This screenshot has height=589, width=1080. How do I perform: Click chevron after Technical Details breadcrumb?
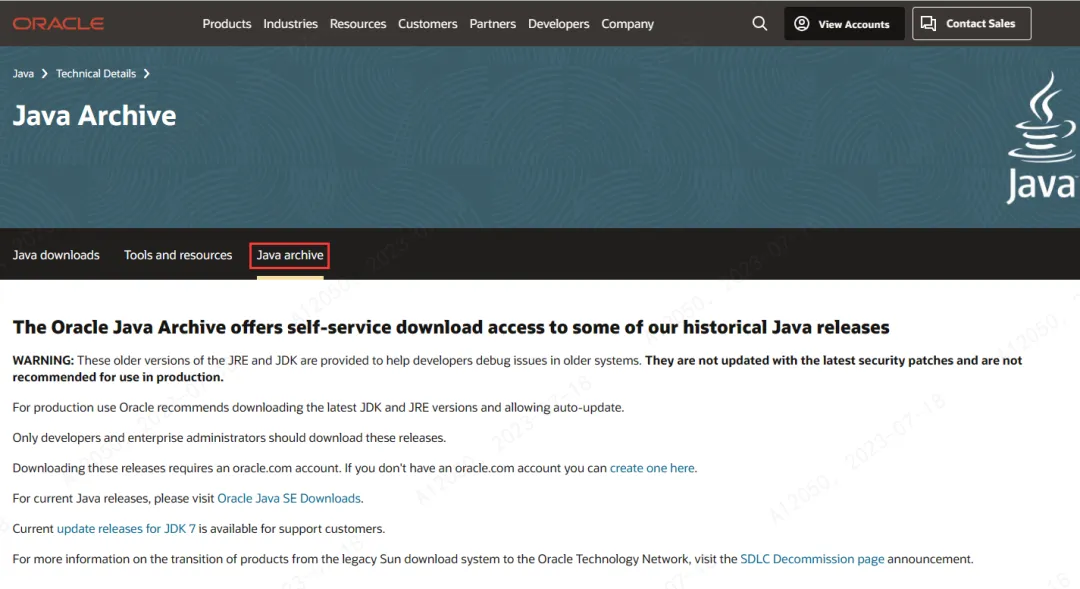(147, 74)
